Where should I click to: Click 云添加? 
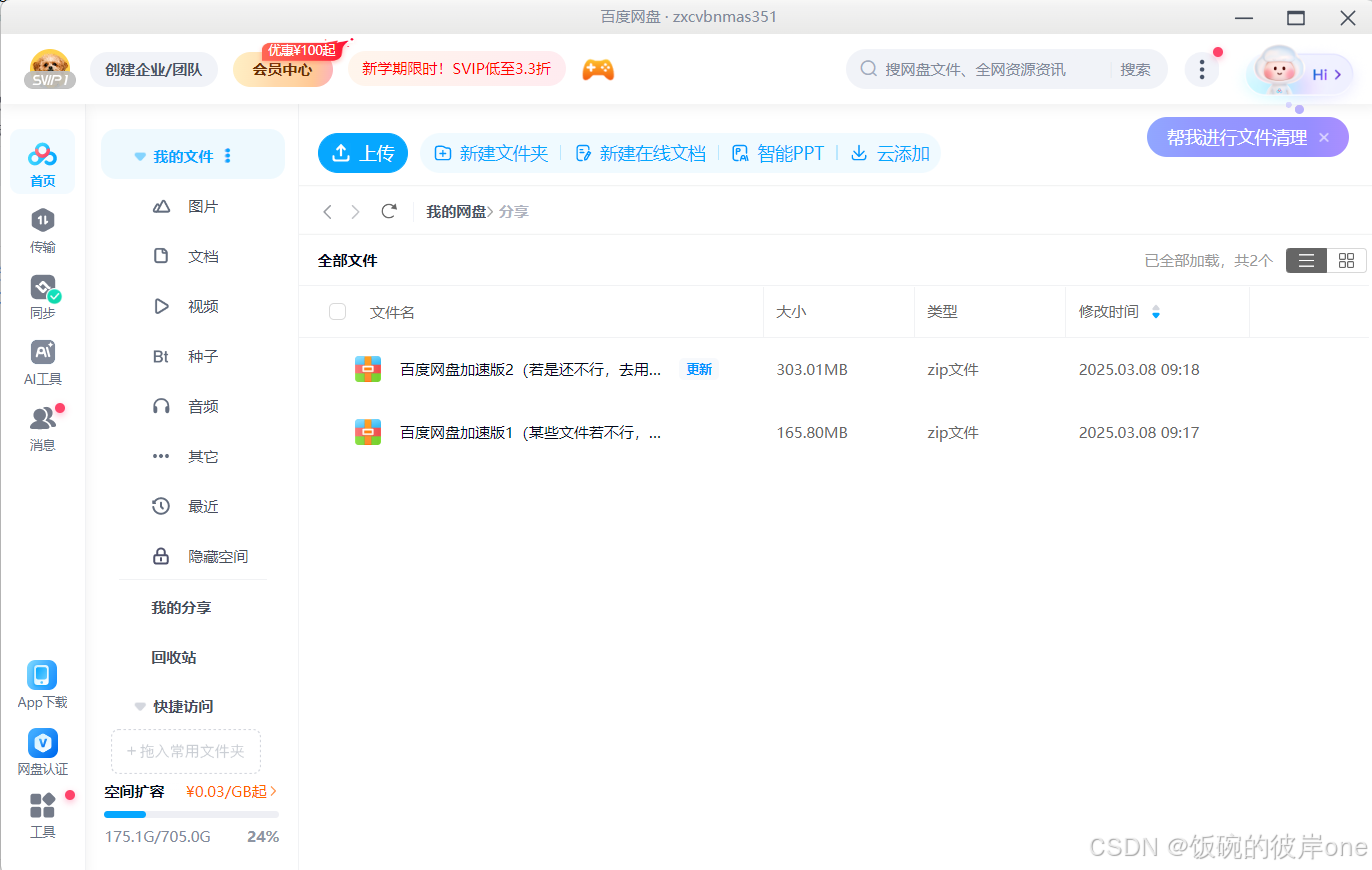[x=890, y=153]
